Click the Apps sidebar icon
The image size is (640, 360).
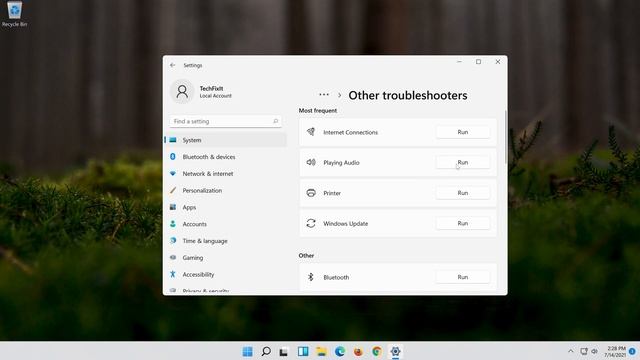click(x=173, y=207)
